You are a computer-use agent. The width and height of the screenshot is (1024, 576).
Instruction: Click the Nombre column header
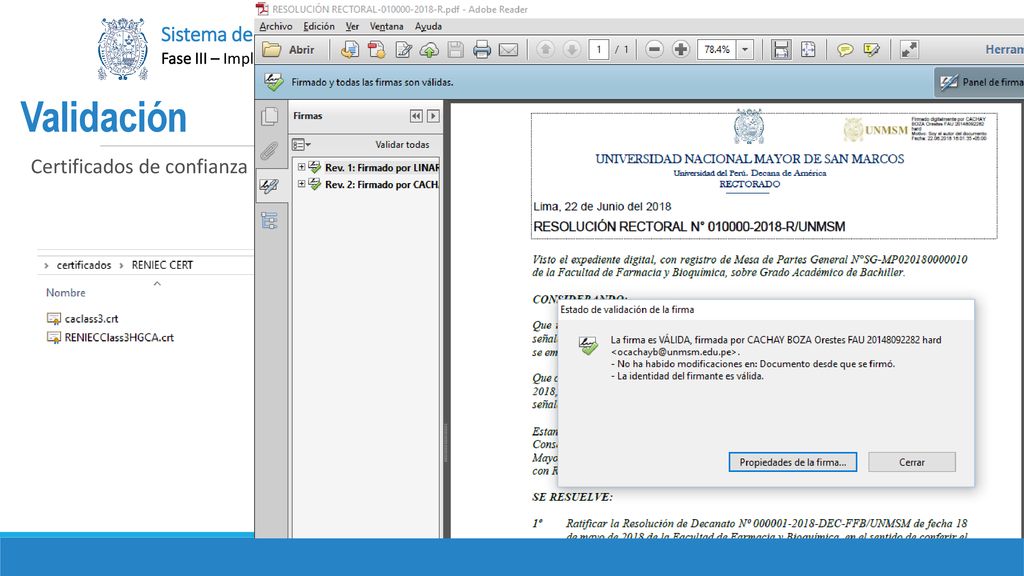click(65, 293)
